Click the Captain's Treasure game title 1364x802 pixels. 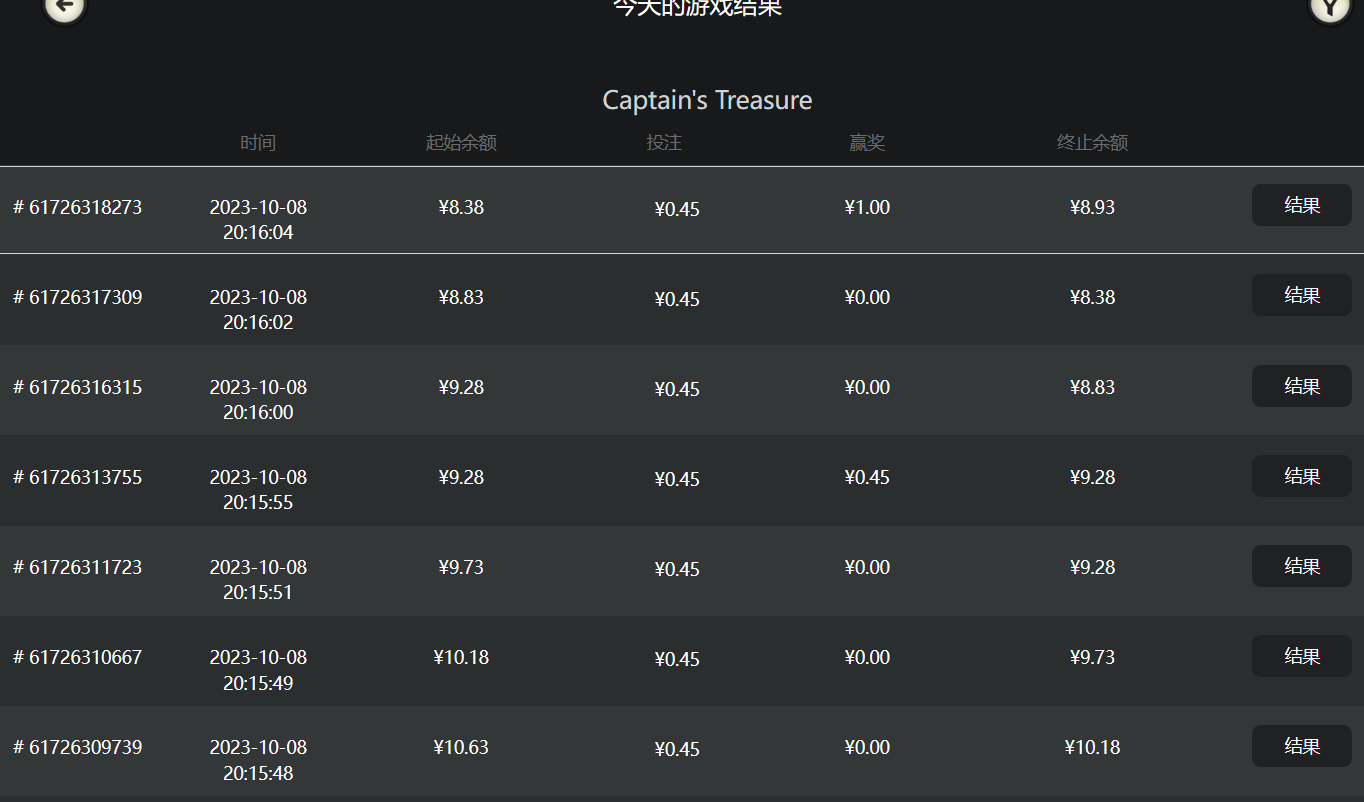(707, 100)
